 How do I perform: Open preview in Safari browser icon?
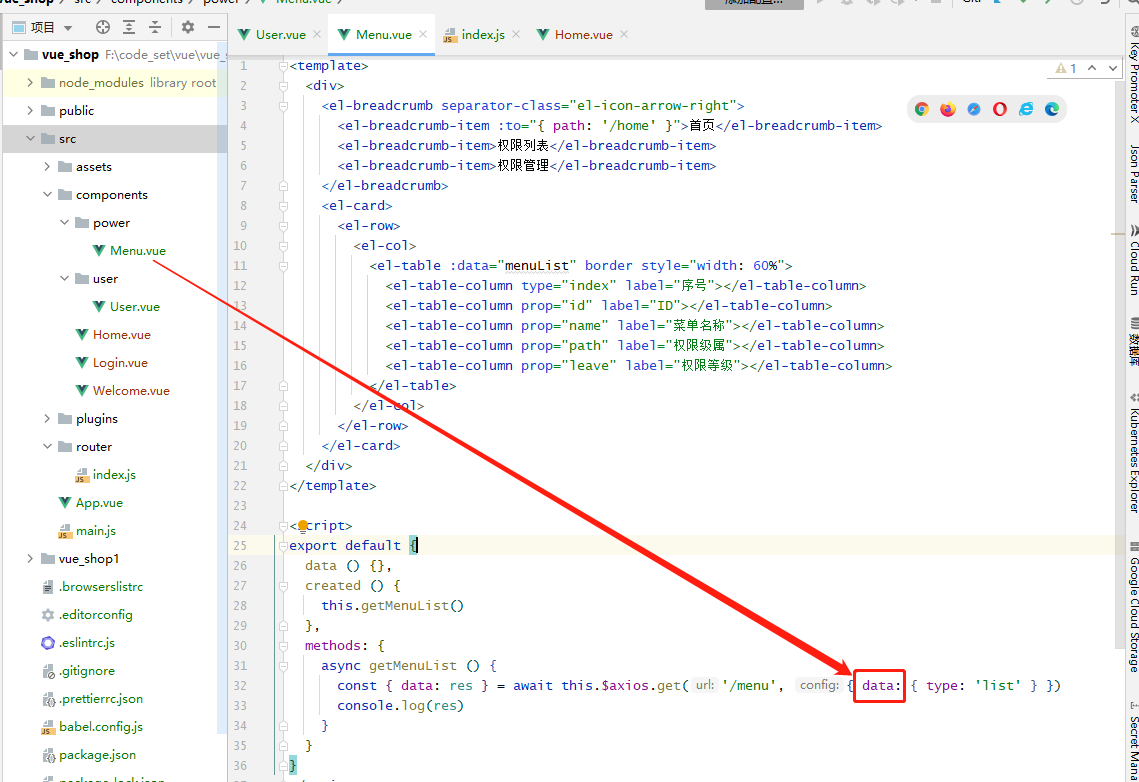974,109
